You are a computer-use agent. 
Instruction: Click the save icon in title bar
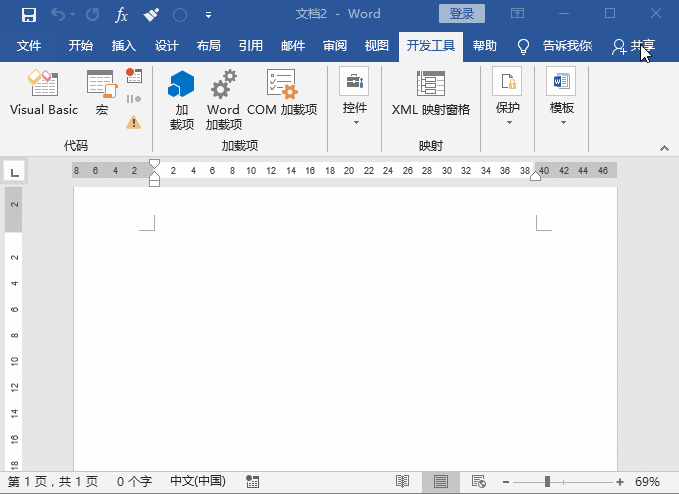[x=29, y=15]
